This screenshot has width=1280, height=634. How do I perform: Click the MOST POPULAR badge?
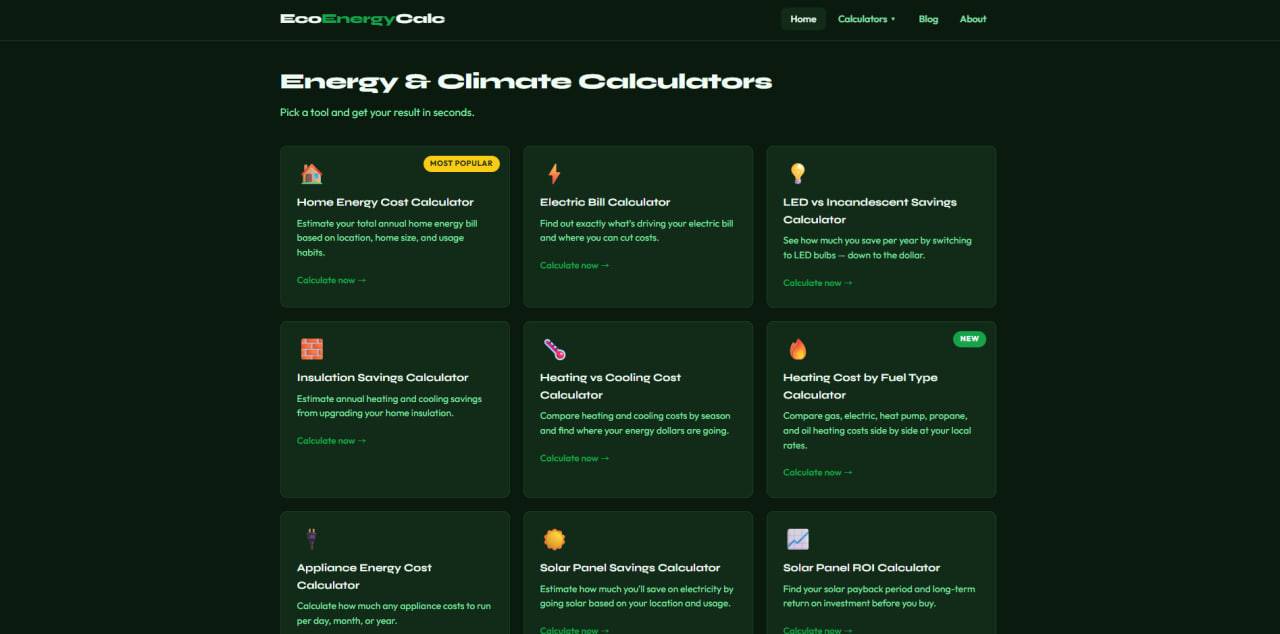pos(461,163)
